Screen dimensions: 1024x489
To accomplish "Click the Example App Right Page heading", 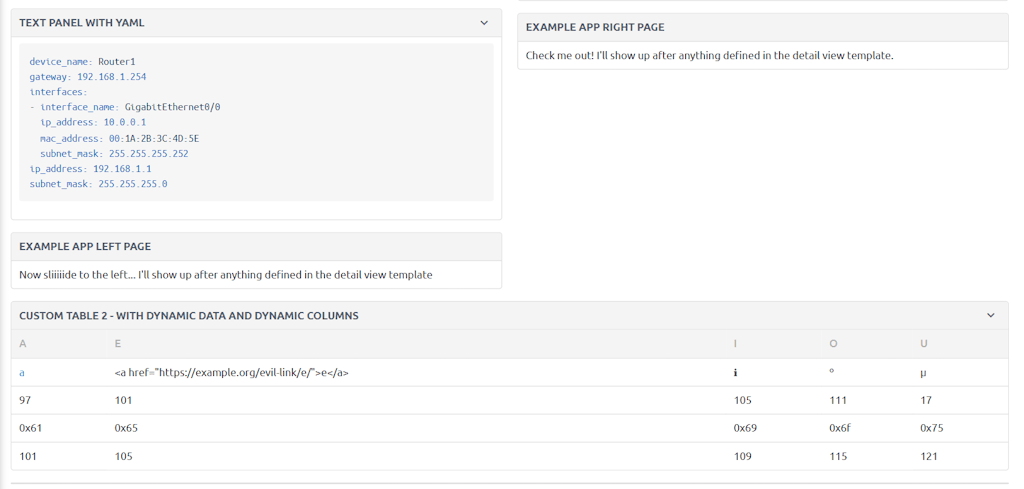I will (594, 28).
